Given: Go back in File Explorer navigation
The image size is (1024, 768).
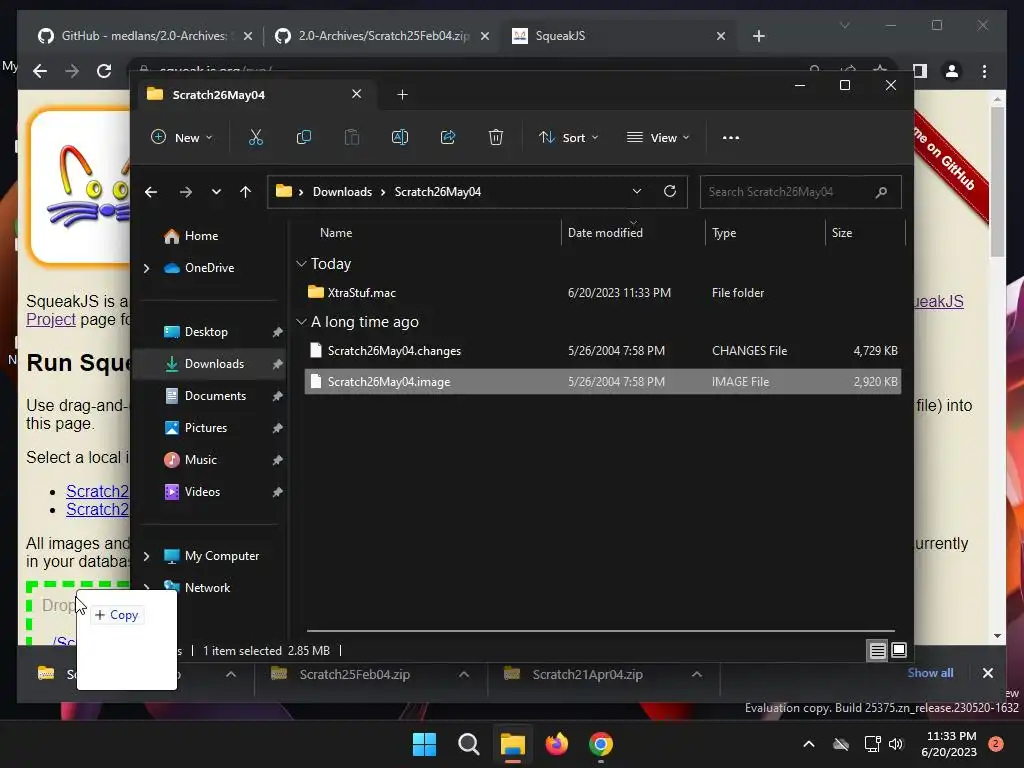Looking at the screenshot, I should [x=151, y=192].
